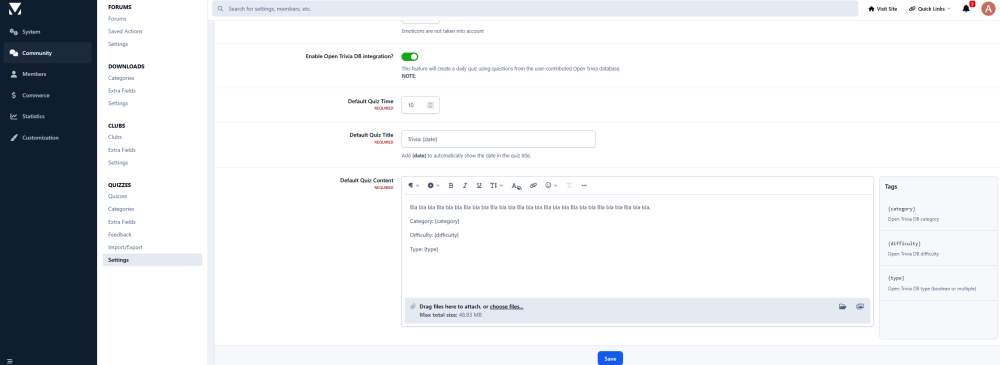Toggle italic in editor toolbar
This screenshot has width=1000, height=365.
click(465, 186)
